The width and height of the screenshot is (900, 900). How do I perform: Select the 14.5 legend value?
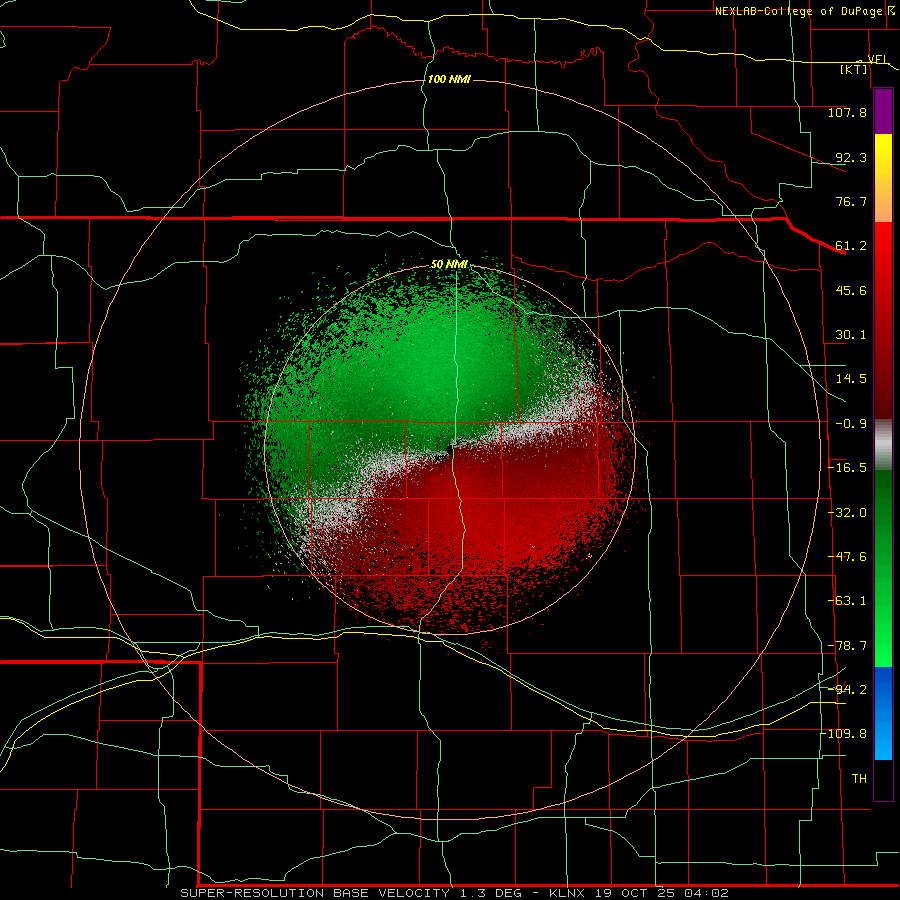coord(851,379)
